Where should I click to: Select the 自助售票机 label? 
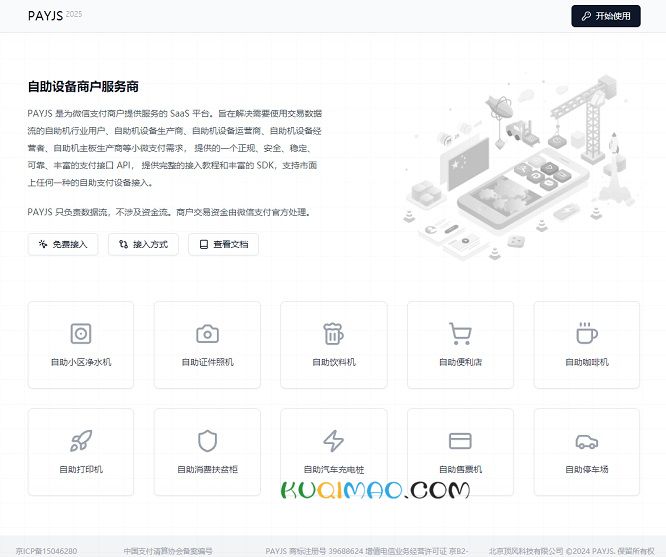(x=460, y=469)
